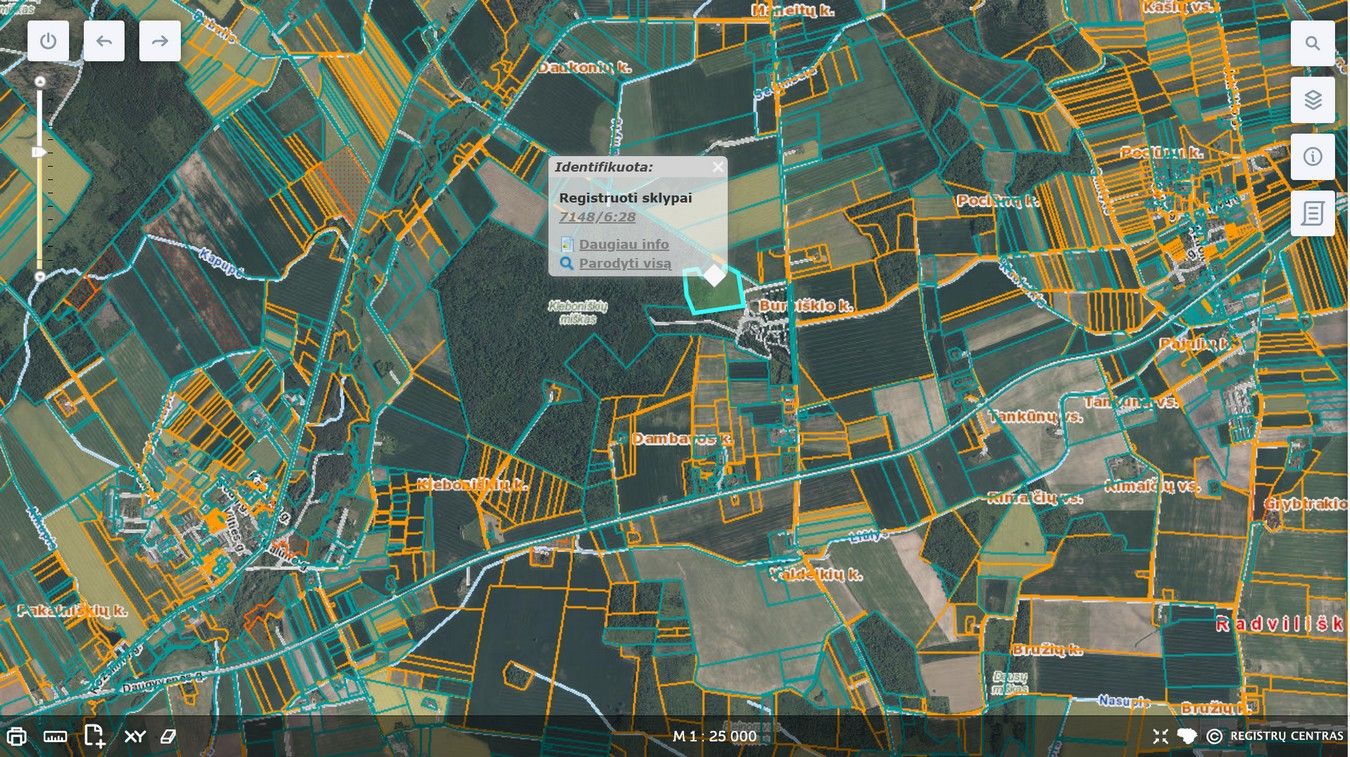
Task: Open the info tool
Action: [1312, 157]
